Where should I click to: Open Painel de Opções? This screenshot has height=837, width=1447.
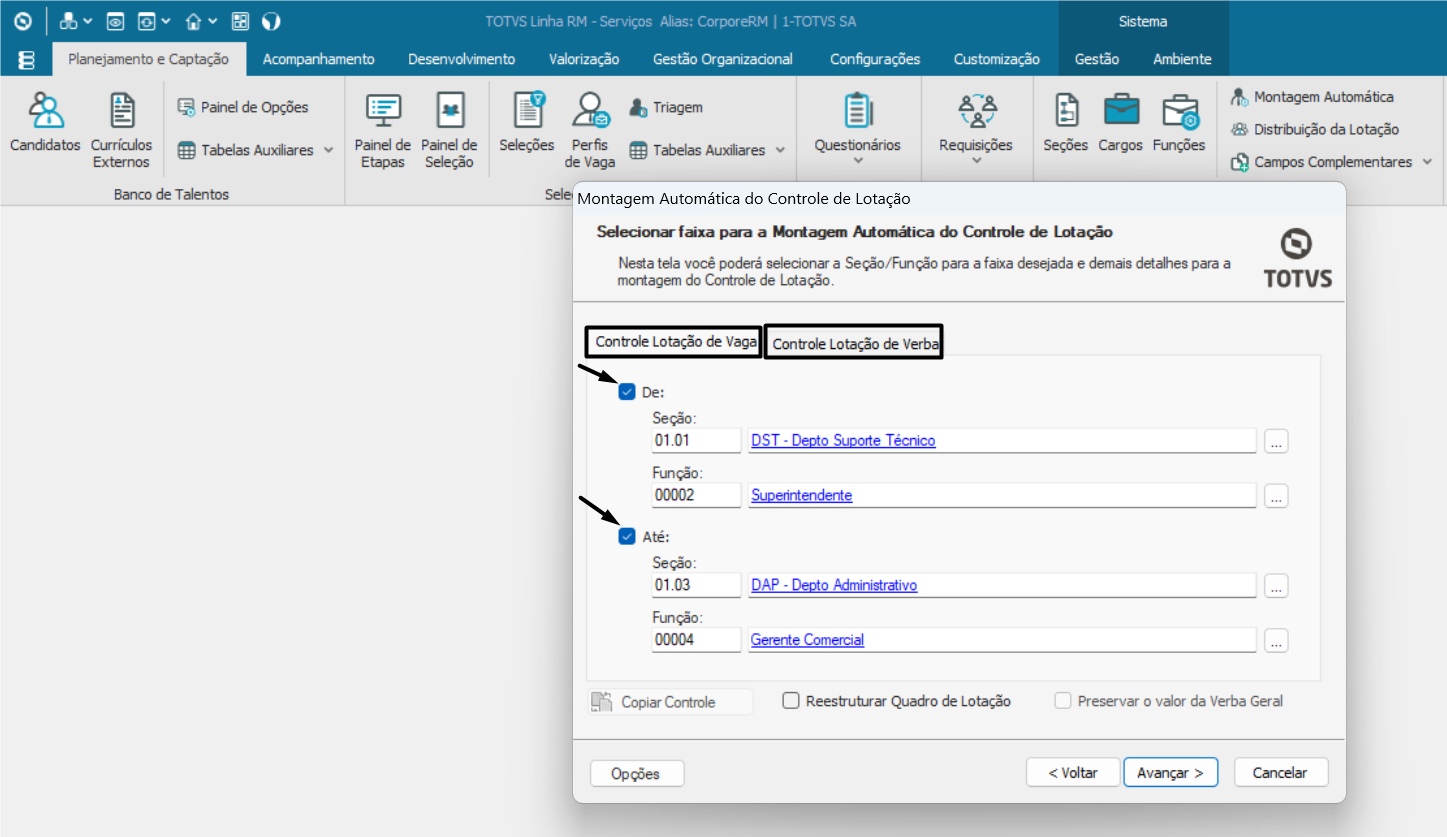tap(243, 107)
